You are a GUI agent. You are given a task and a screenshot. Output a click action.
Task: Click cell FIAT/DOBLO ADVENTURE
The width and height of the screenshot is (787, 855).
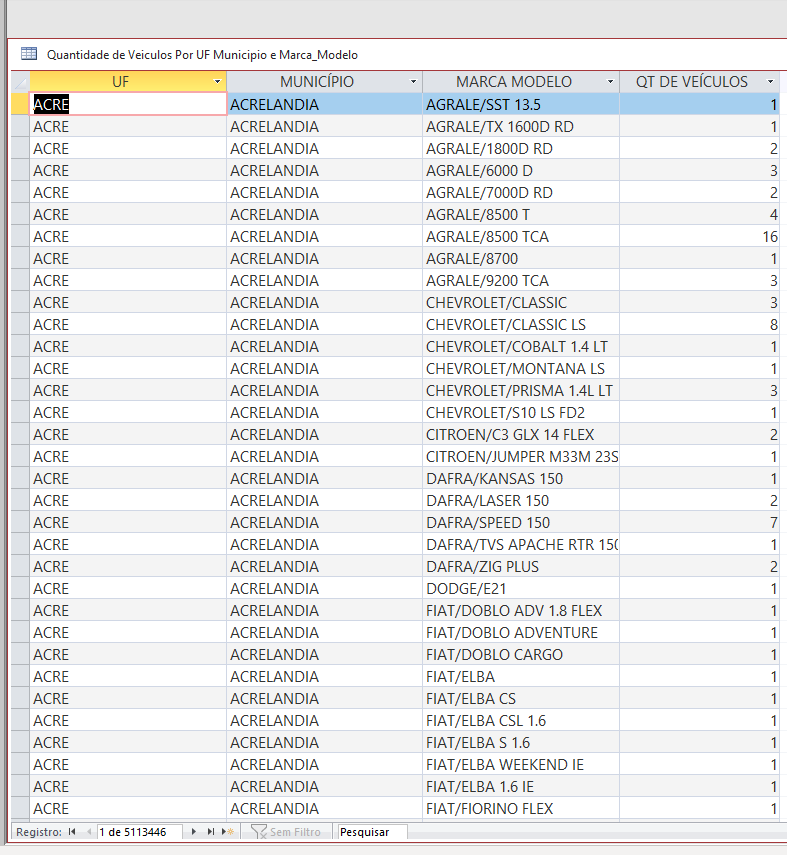(x=521, y=633)
